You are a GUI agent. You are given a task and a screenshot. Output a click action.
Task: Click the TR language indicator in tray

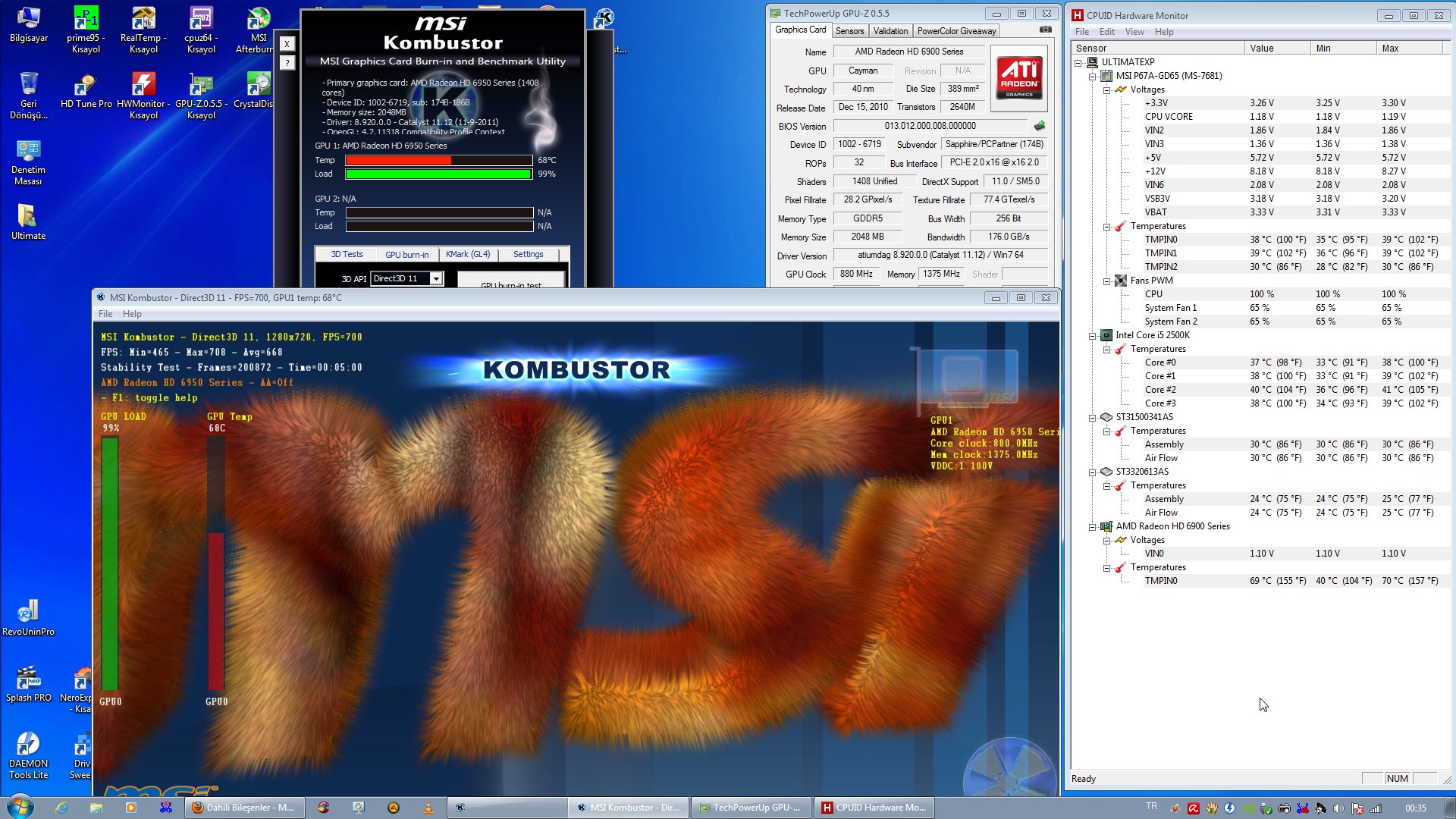click(1151, 807)
